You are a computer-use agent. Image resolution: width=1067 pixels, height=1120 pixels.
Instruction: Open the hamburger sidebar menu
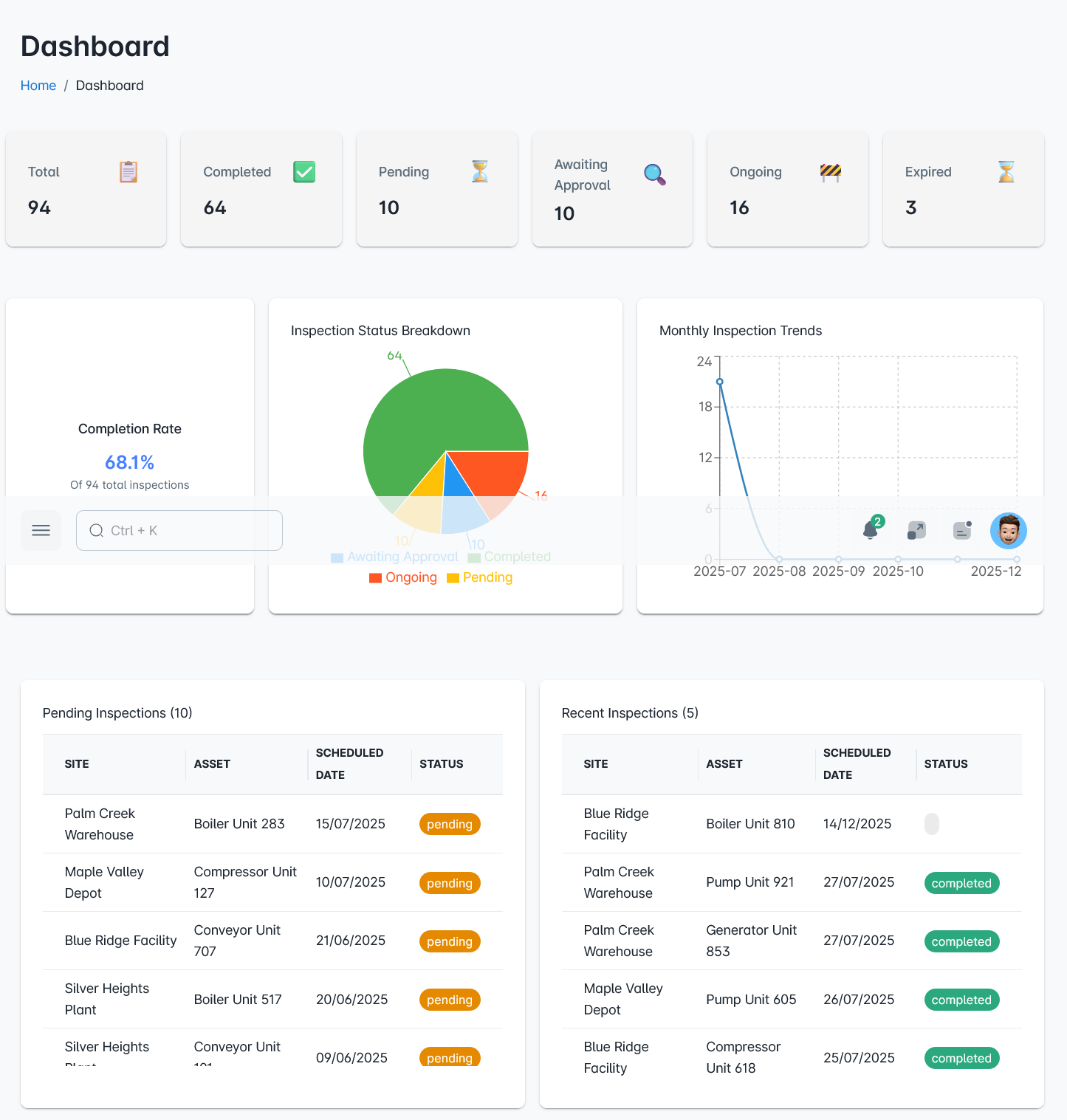[x=41, y=530]
